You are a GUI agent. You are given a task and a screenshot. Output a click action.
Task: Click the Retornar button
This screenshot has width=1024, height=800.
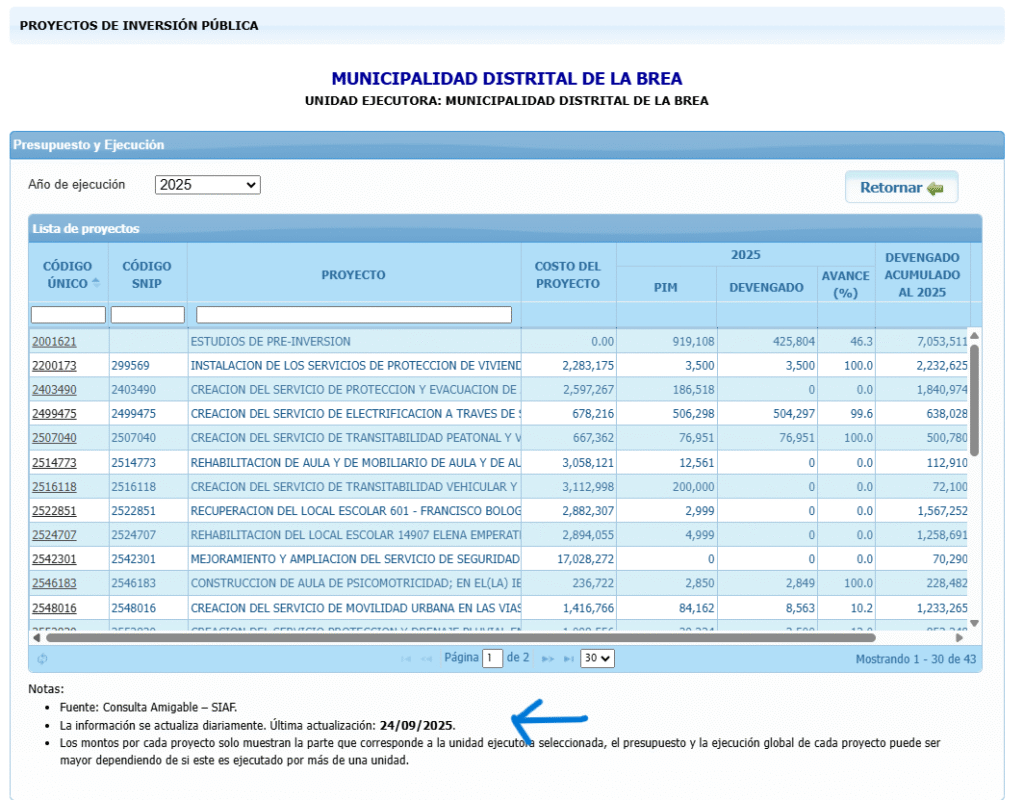[901, 187]
